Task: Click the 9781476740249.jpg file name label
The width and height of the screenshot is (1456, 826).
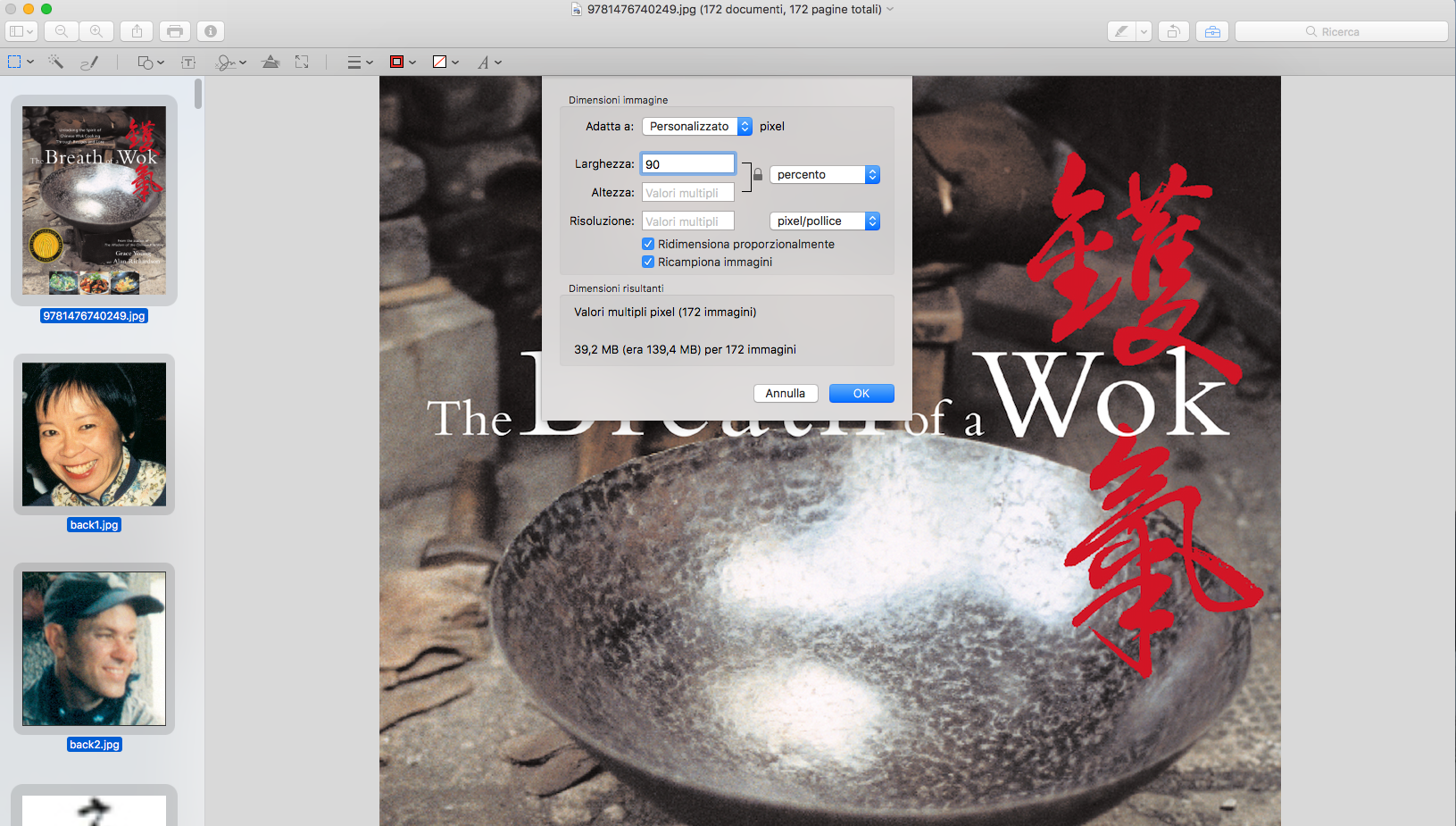Action: click(94, 316)
